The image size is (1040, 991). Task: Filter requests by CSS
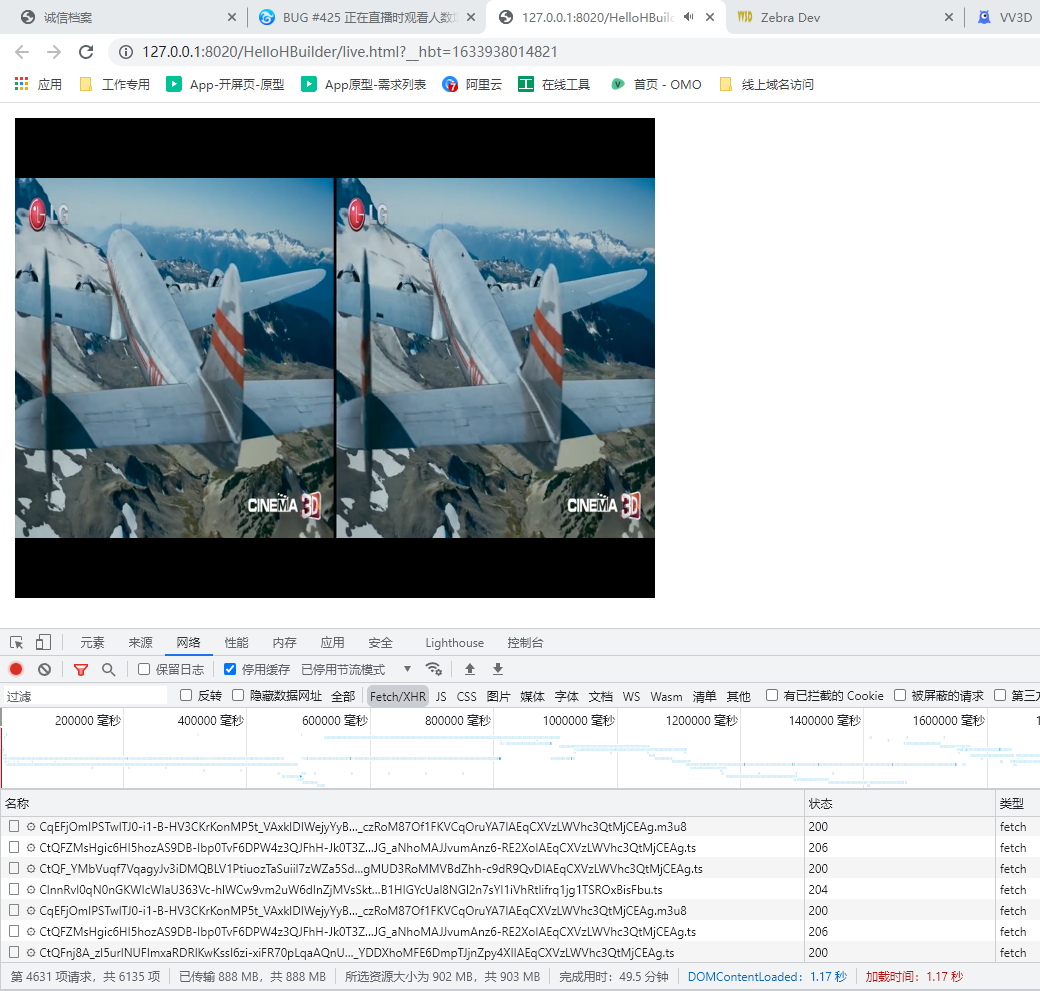467,696
